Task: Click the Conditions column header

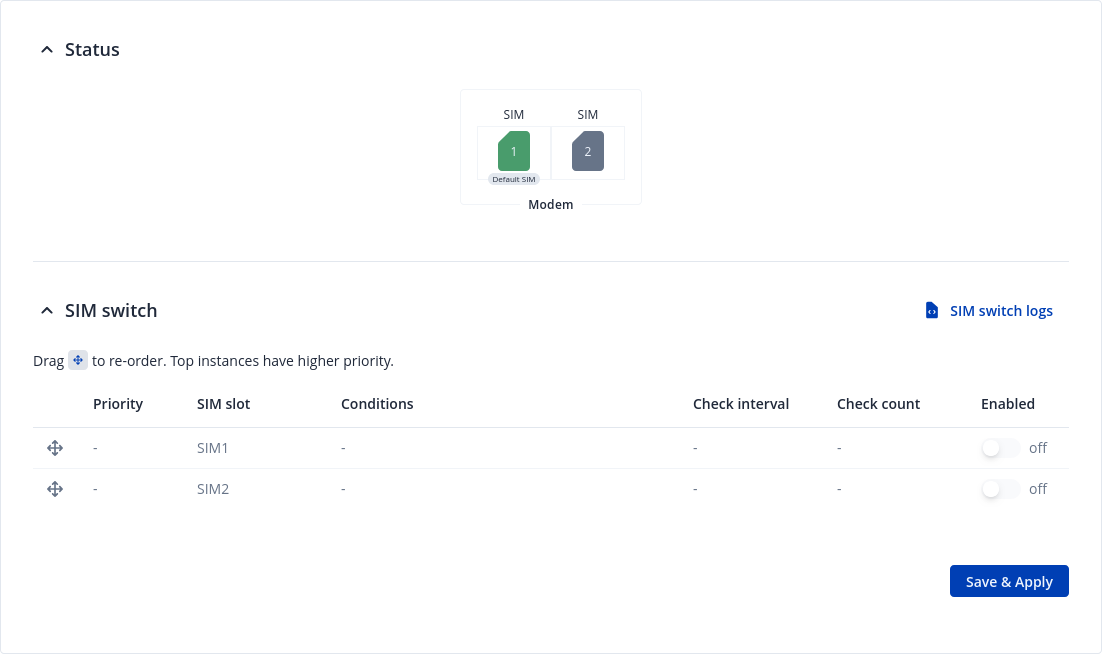Action: pyautogui.click(x=377, y=404)
